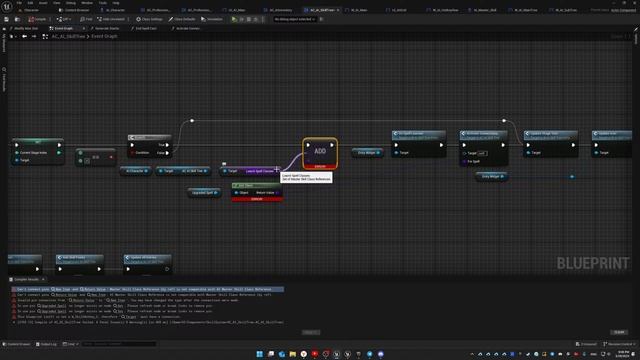The width and height of the screenshot is (640, 360).
Task: Open the Tools menu
Action: click(x=102, y=3)
